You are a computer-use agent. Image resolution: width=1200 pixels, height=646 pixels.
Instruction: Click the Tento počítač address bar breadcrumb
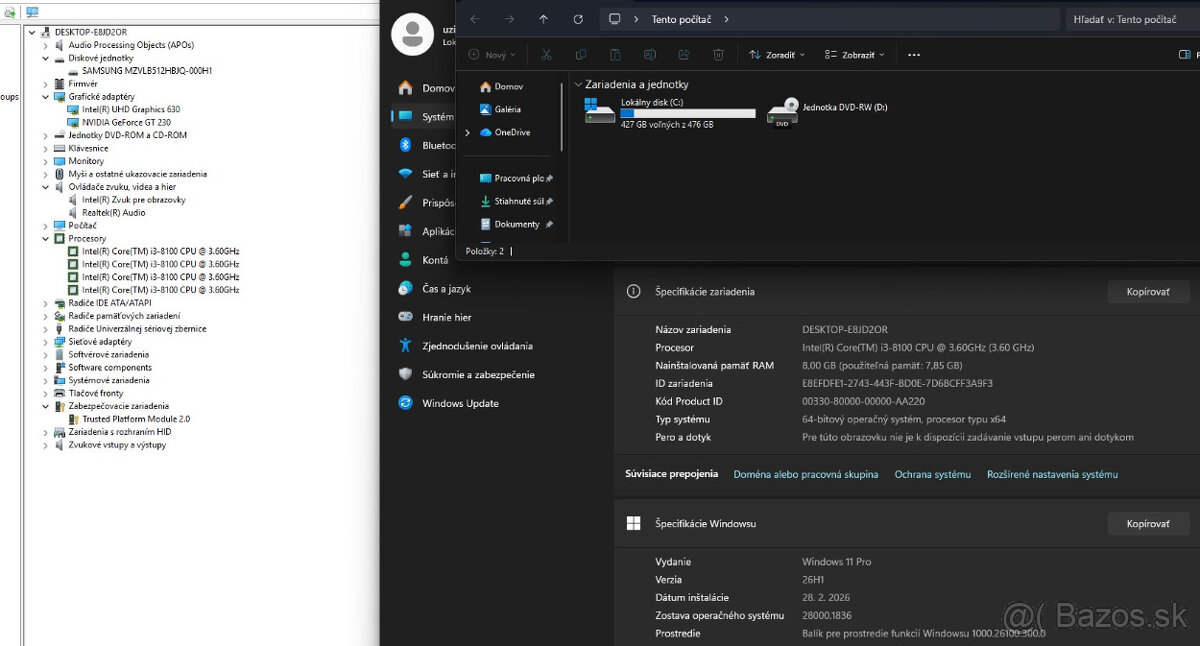pos(684,19)
